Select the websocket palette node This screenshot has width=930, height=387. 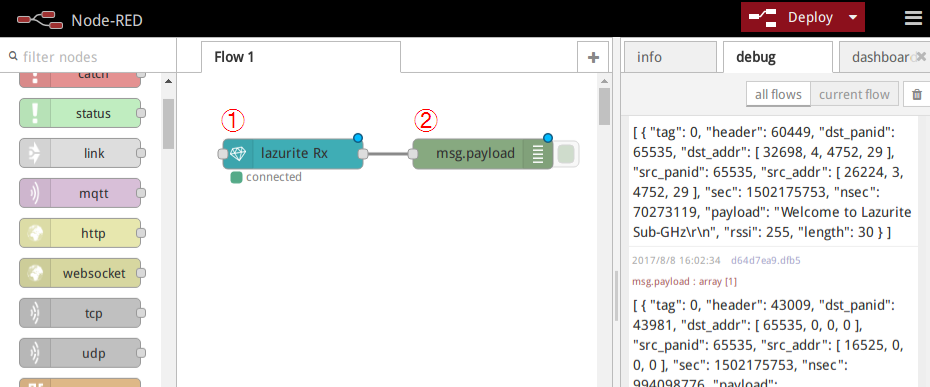point(80,274)
